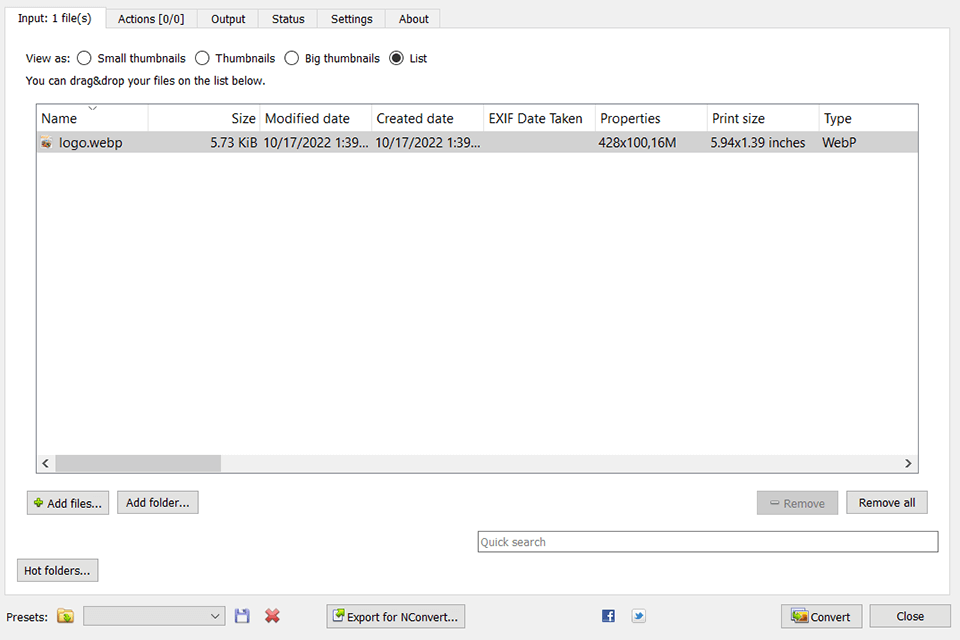Click Export for NConvert... button
960x640 pixels.
coord(396,617)
